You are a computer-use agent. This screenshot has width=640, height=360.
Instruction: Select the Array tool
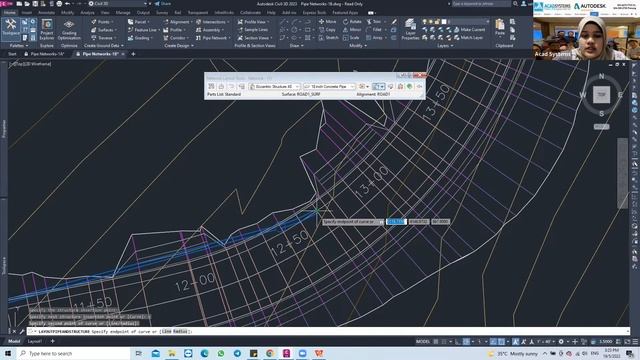click(374, 38)
